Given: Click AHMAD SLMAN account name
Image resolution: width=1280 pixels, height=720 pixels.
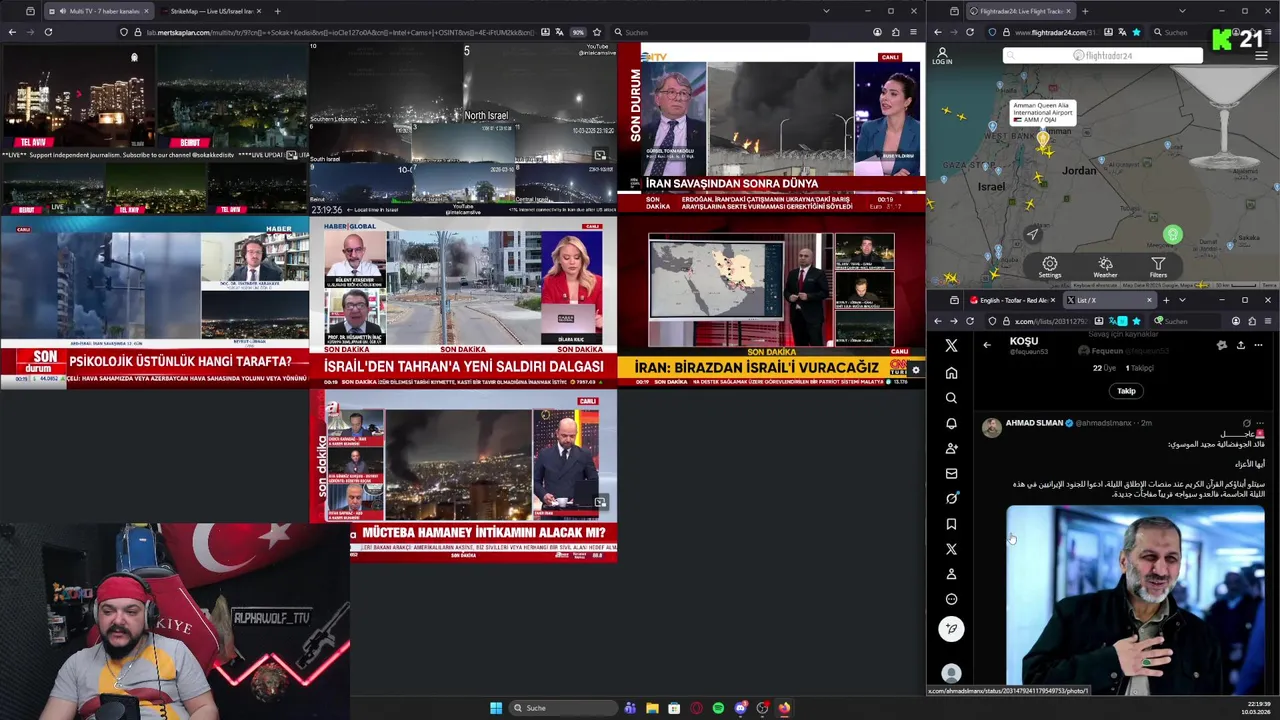Looking at the screenshot, I should [1034, 423].
